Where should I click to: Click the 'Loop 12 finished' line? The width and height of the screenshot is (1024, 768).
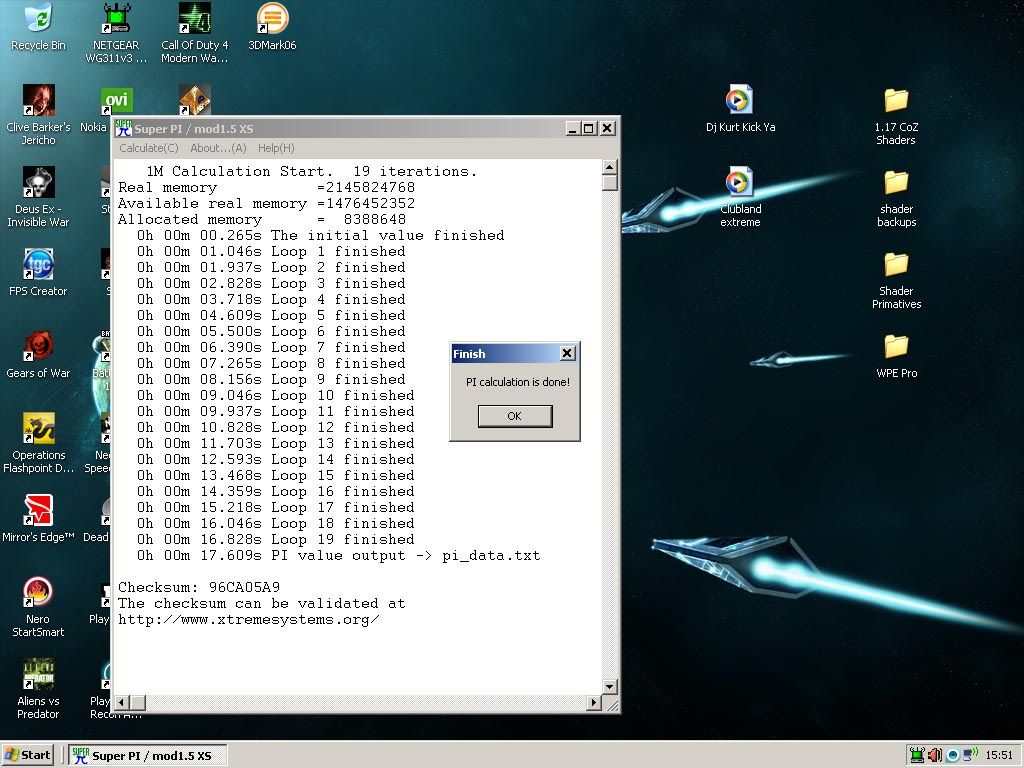276,428
